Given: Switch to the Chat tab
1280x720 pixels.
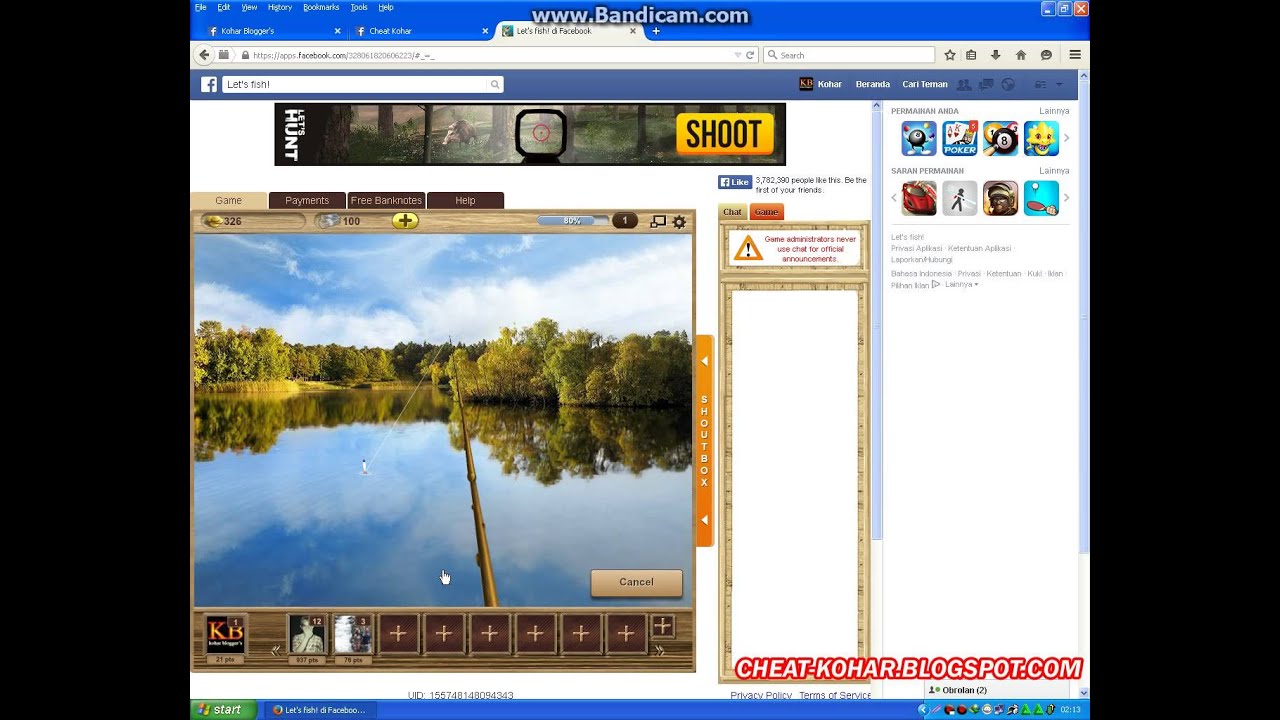Looking at the screenshot, I should 733,212.
